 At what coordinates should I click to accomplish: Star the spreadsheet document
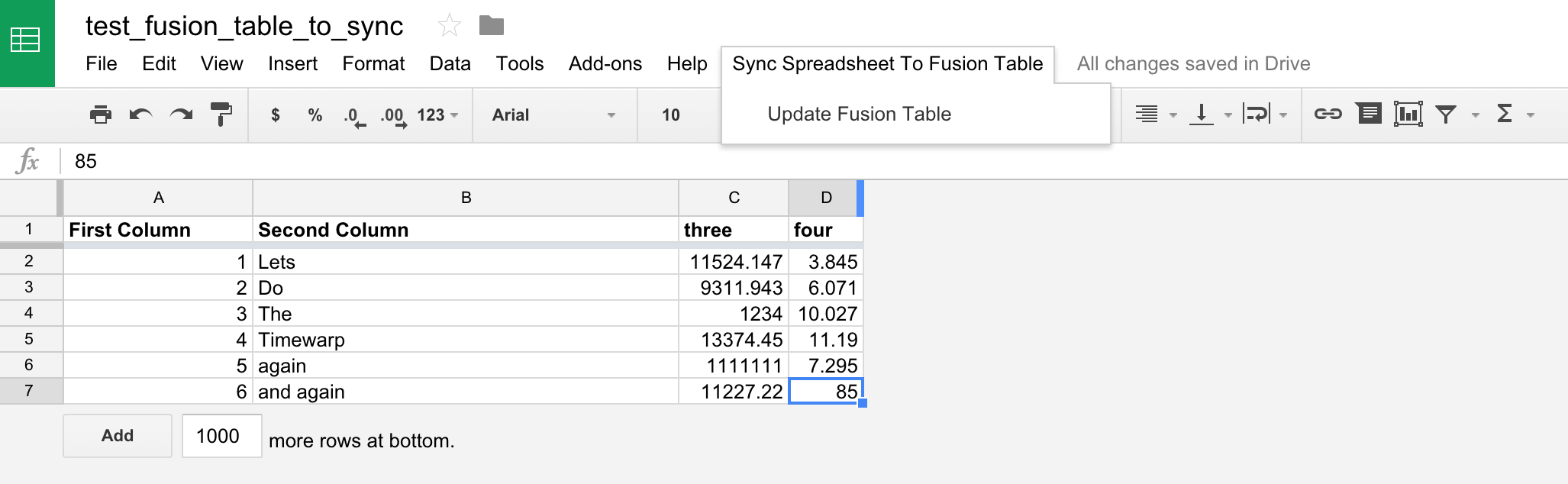click(x=449, y=27)
